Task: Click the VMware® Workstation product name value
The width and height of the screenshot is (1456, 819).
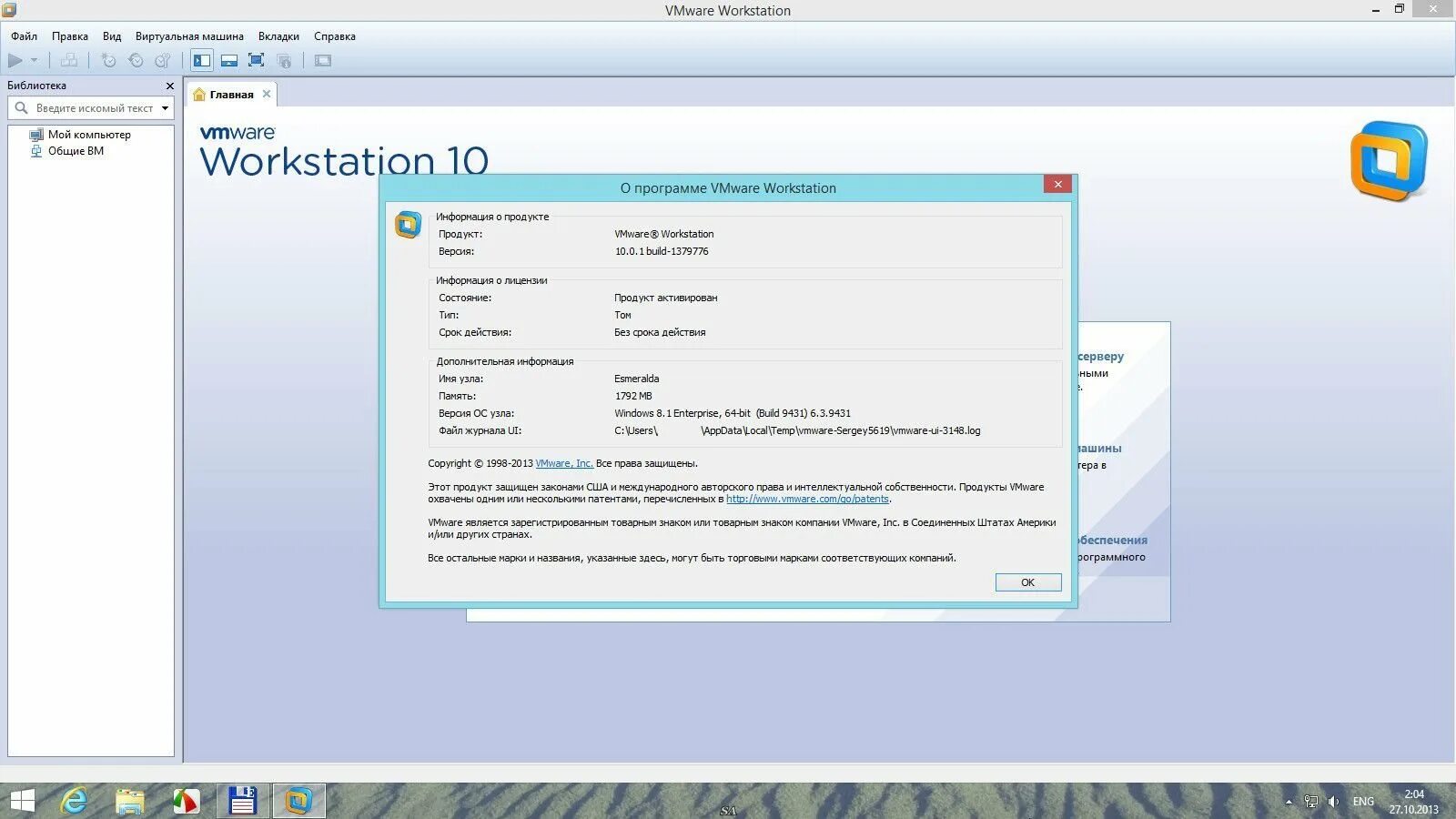Action: [664, 234]
